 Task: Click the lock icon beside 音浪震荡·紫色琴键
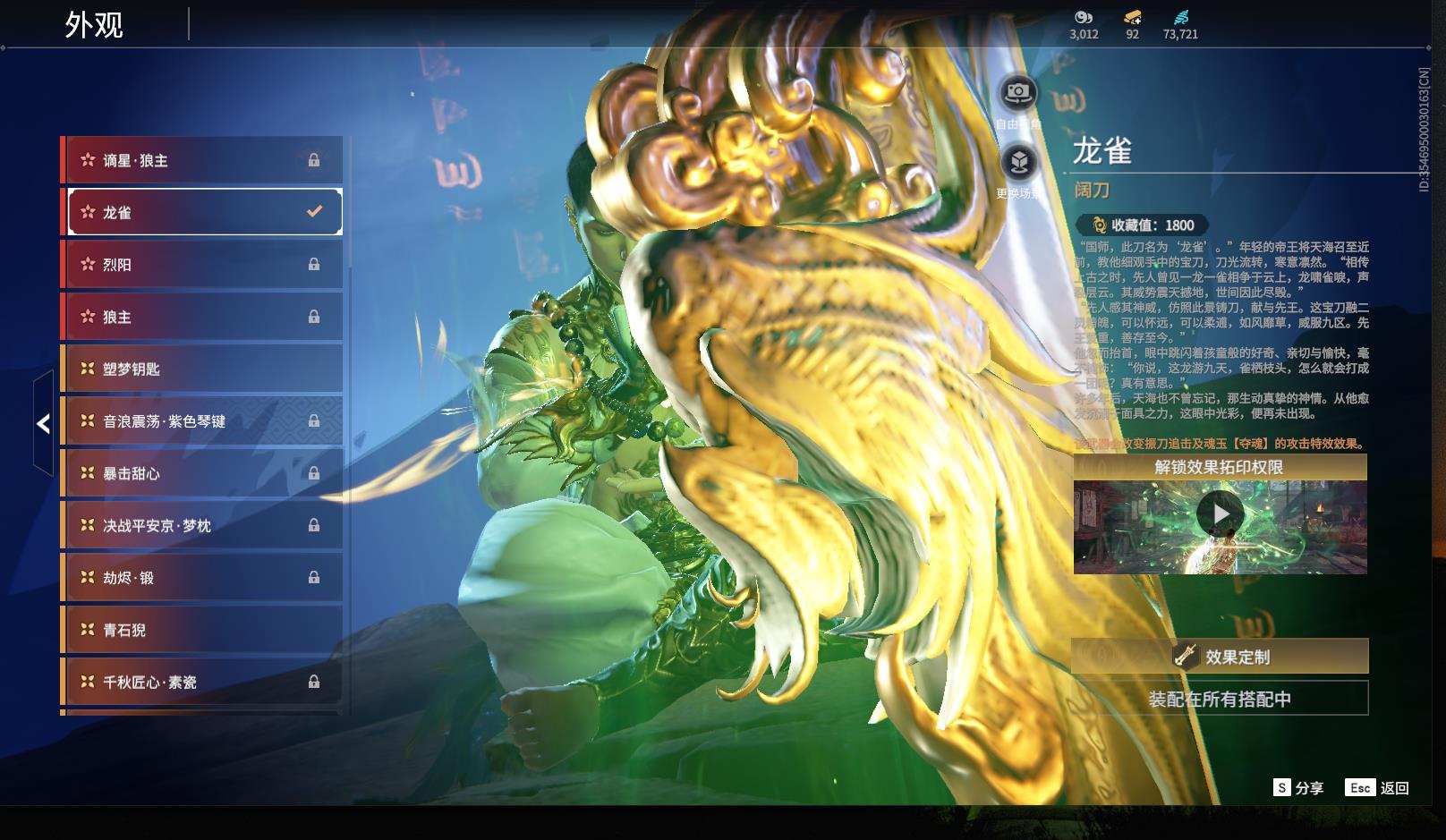[x=314, y=420]
